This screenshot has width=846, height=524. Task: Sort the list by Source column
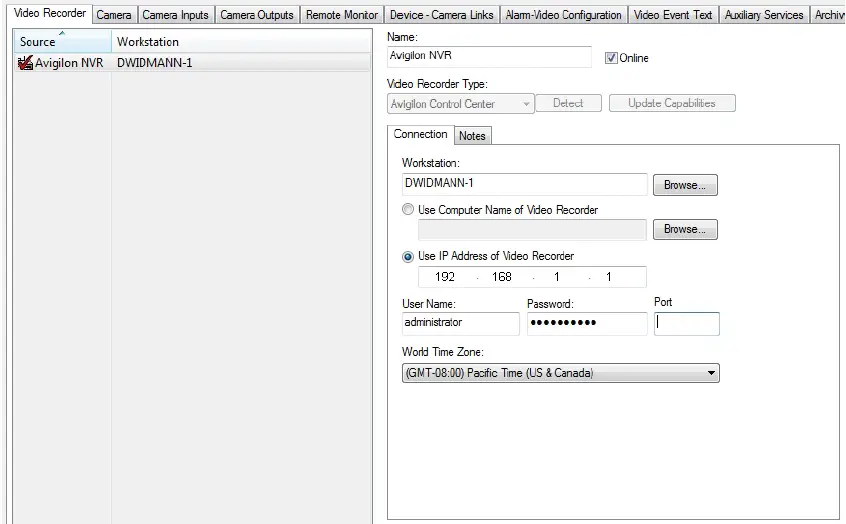click(x=62, y=42)
